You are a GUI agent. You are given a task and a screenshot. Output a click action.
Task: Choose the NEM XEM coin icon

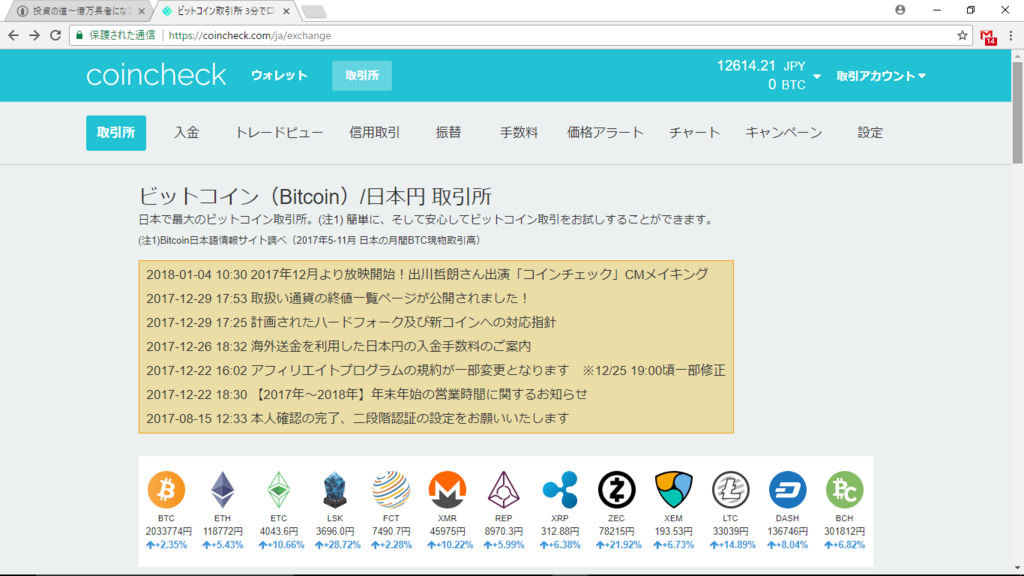click(673, 489)
